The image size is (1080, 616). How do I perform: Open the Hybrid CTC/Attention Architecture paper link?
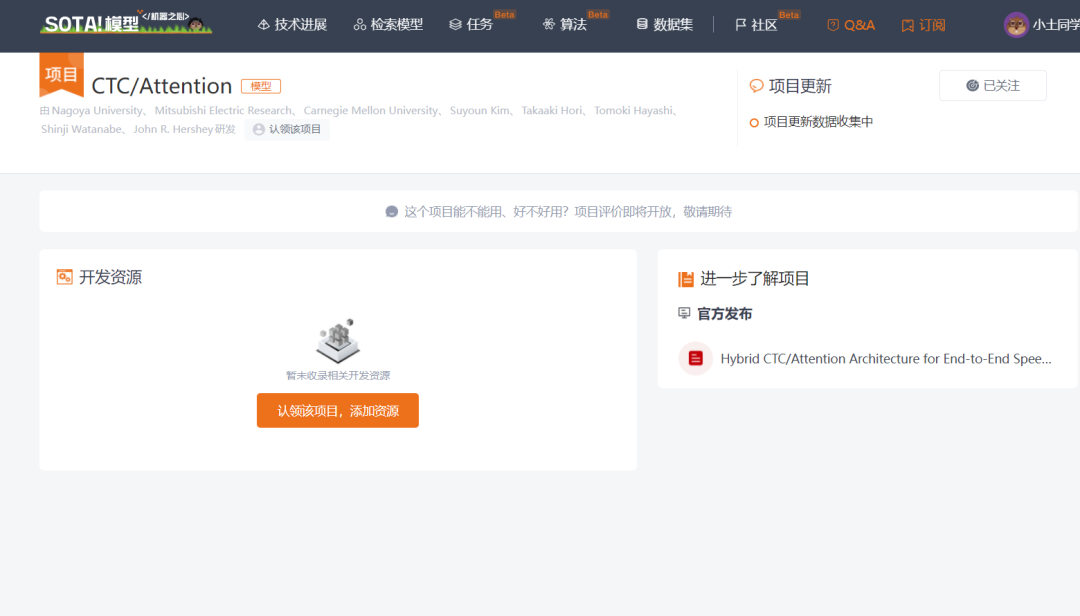(x=886, y=358)
